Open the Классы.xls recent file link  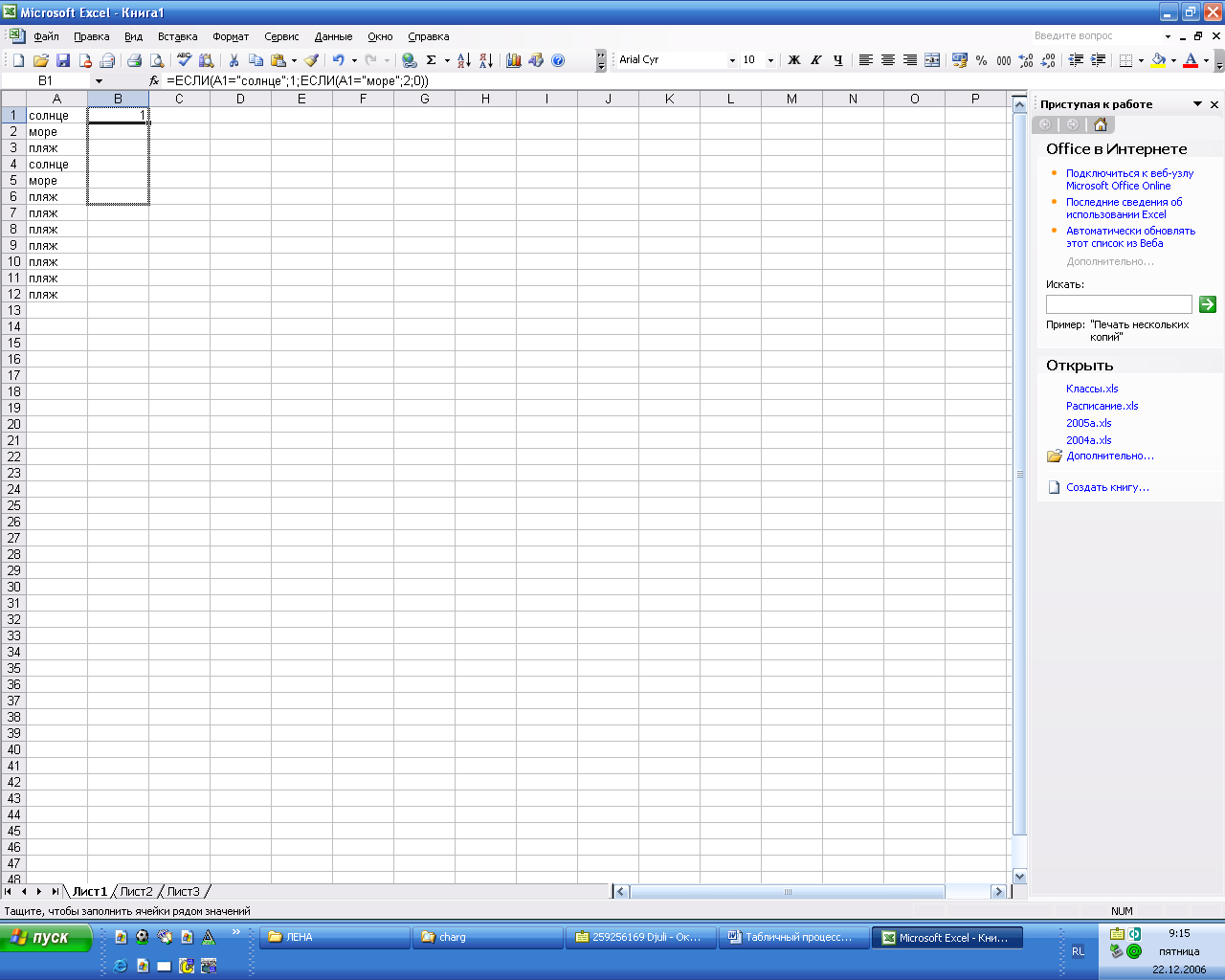(x=1092, y=389)
